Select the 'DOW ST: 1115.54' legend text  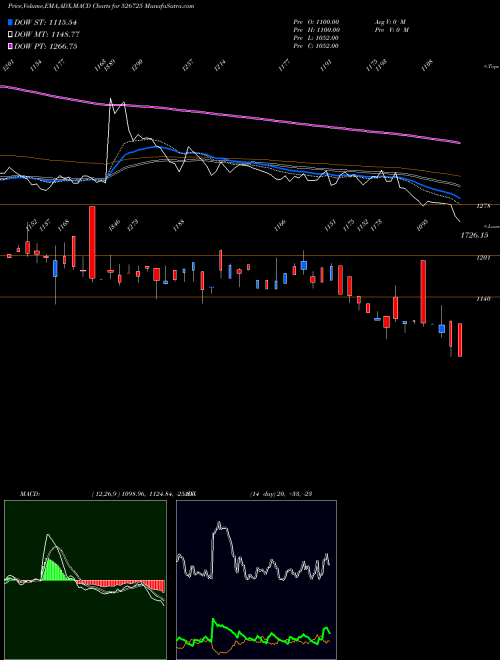46,22
